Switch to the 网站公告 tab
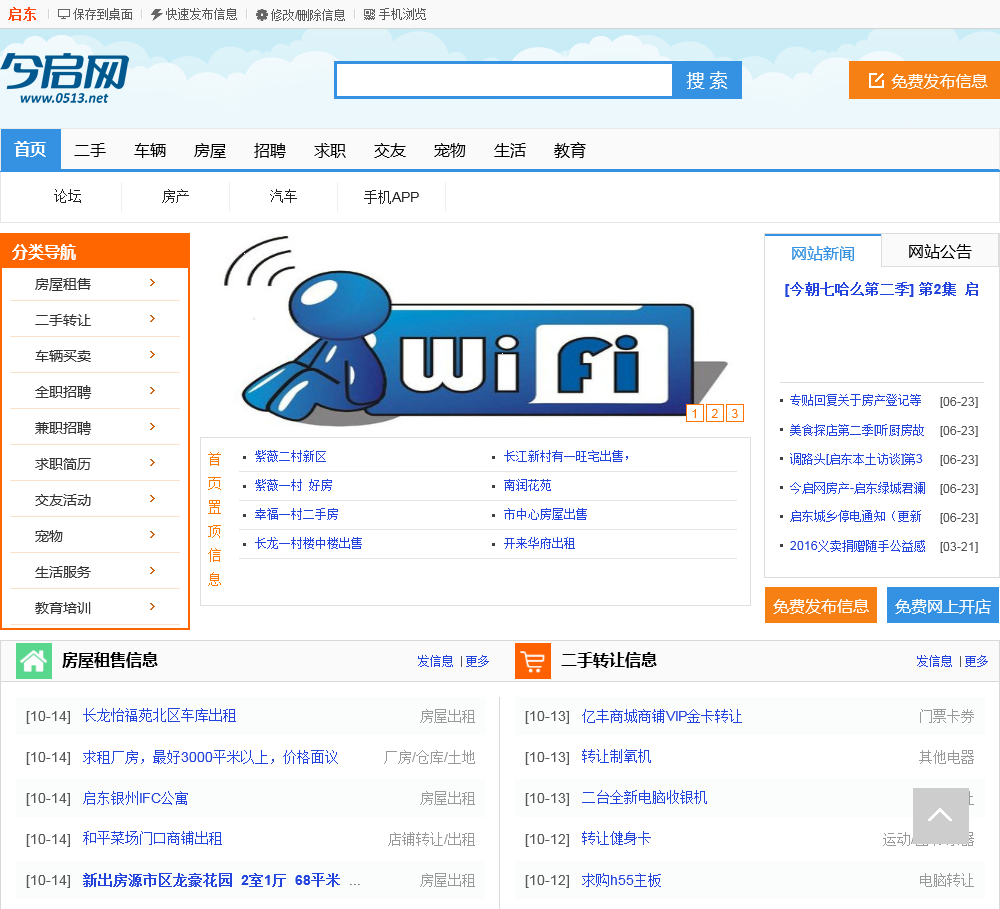 (x=939, y=251)
